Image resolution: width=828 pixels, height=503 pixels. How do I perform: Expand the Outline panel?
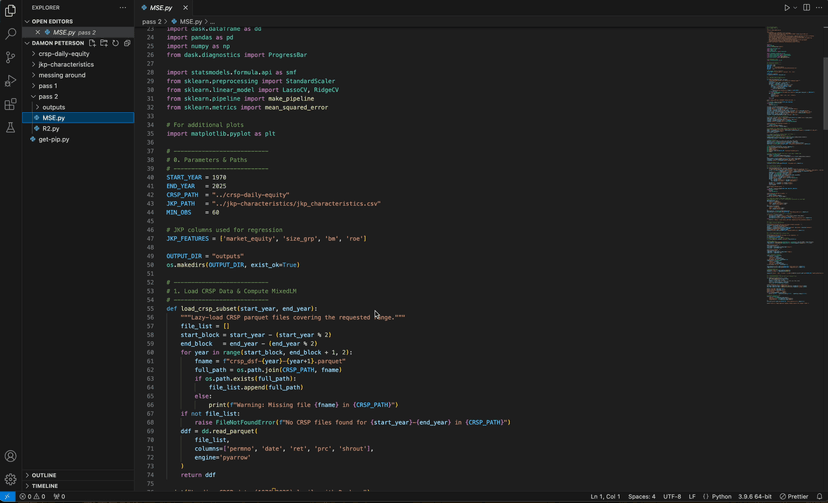coord(78,475)
